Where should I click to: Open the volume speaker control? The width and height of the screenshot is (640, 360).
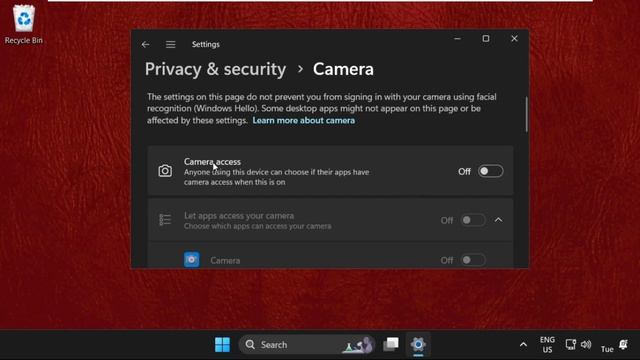586,344
